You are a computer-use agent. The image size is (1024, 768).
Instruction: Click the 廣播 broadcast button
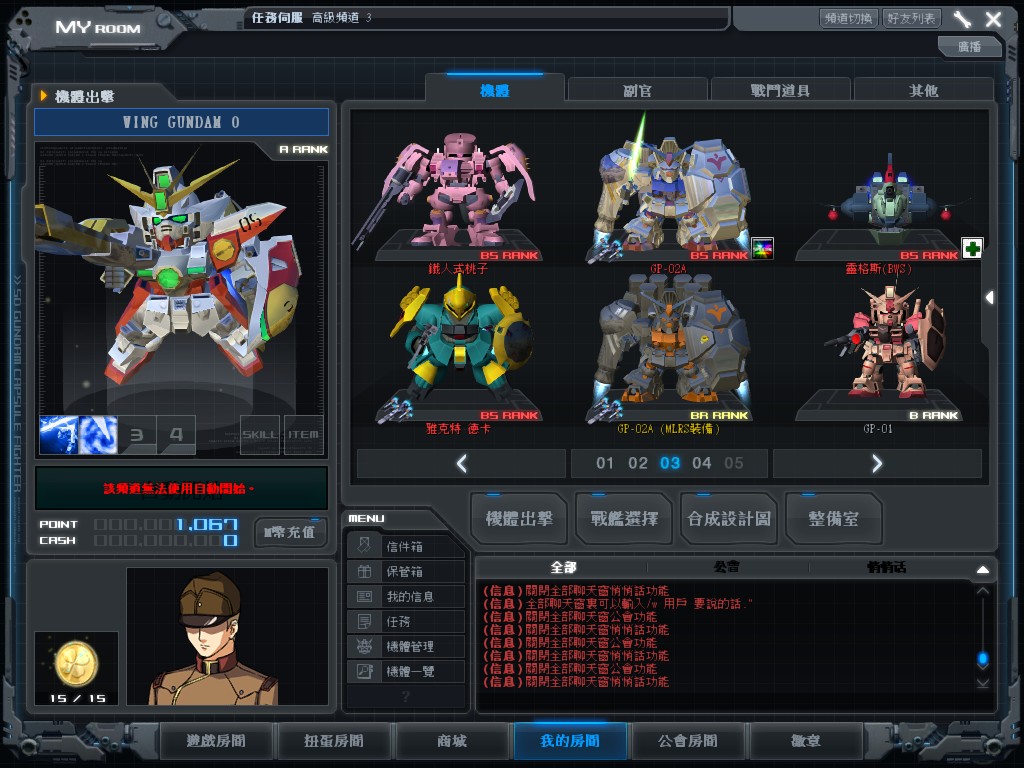[969, 46]
